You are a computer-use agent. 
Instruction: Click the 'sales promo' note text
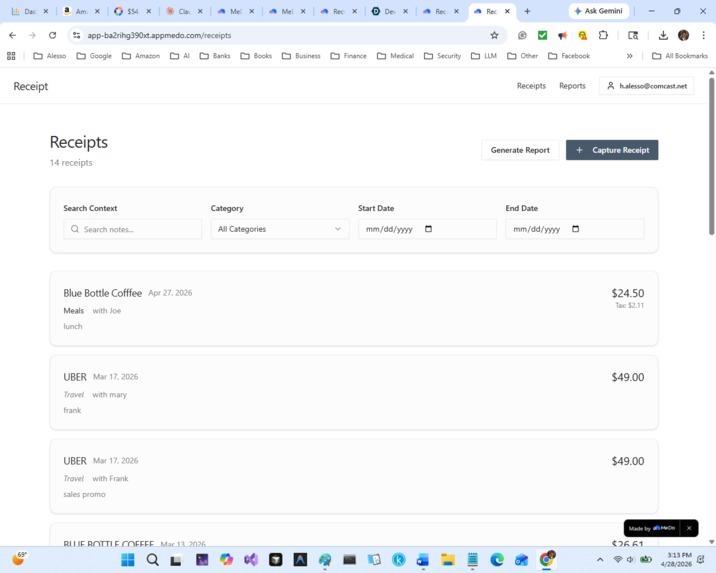(84, 494)
